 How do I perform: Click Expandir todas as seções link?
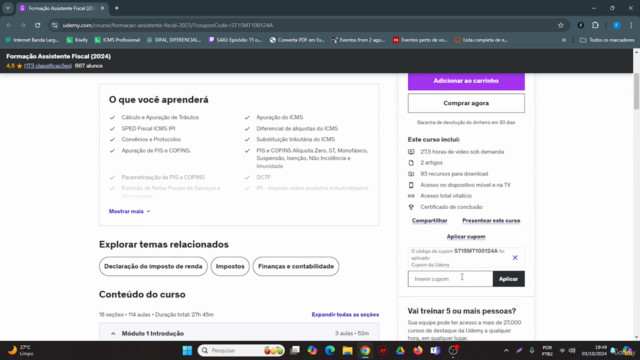(x=345, y=315)
